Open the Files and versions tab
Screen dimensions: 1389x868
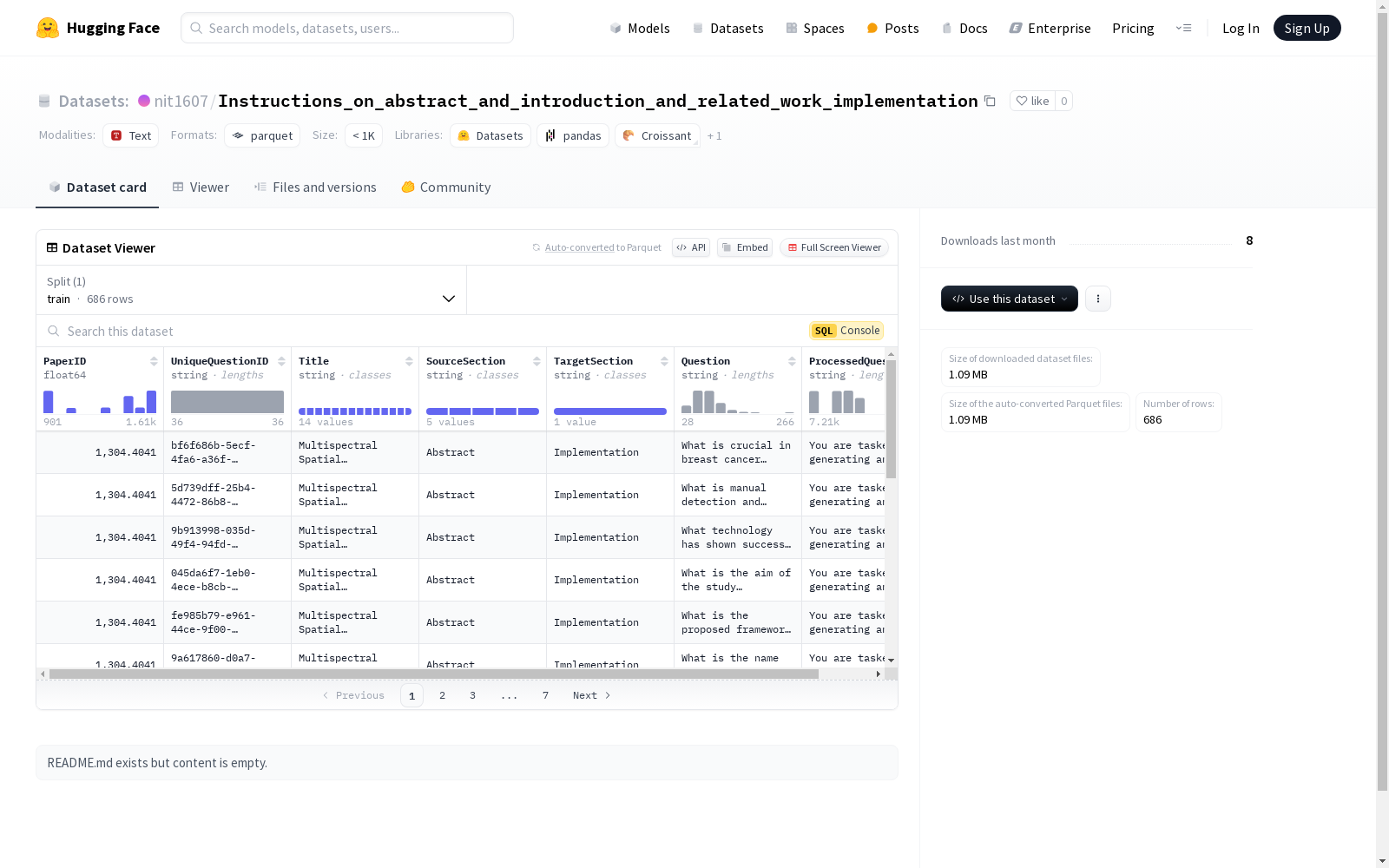pyautogui.click(x=315, y=187)
